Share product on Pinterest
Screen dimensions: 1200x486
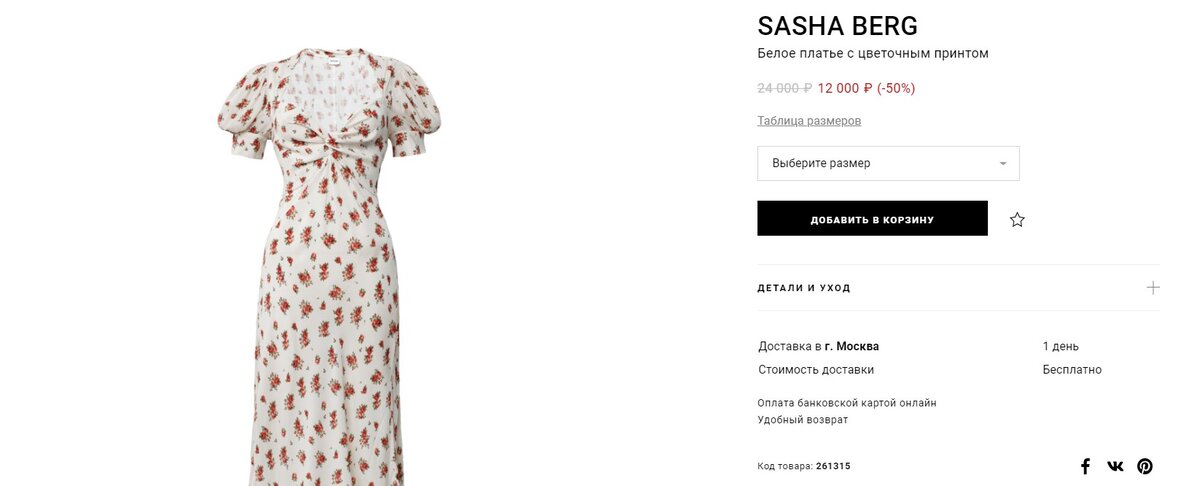click(1145, 466)
